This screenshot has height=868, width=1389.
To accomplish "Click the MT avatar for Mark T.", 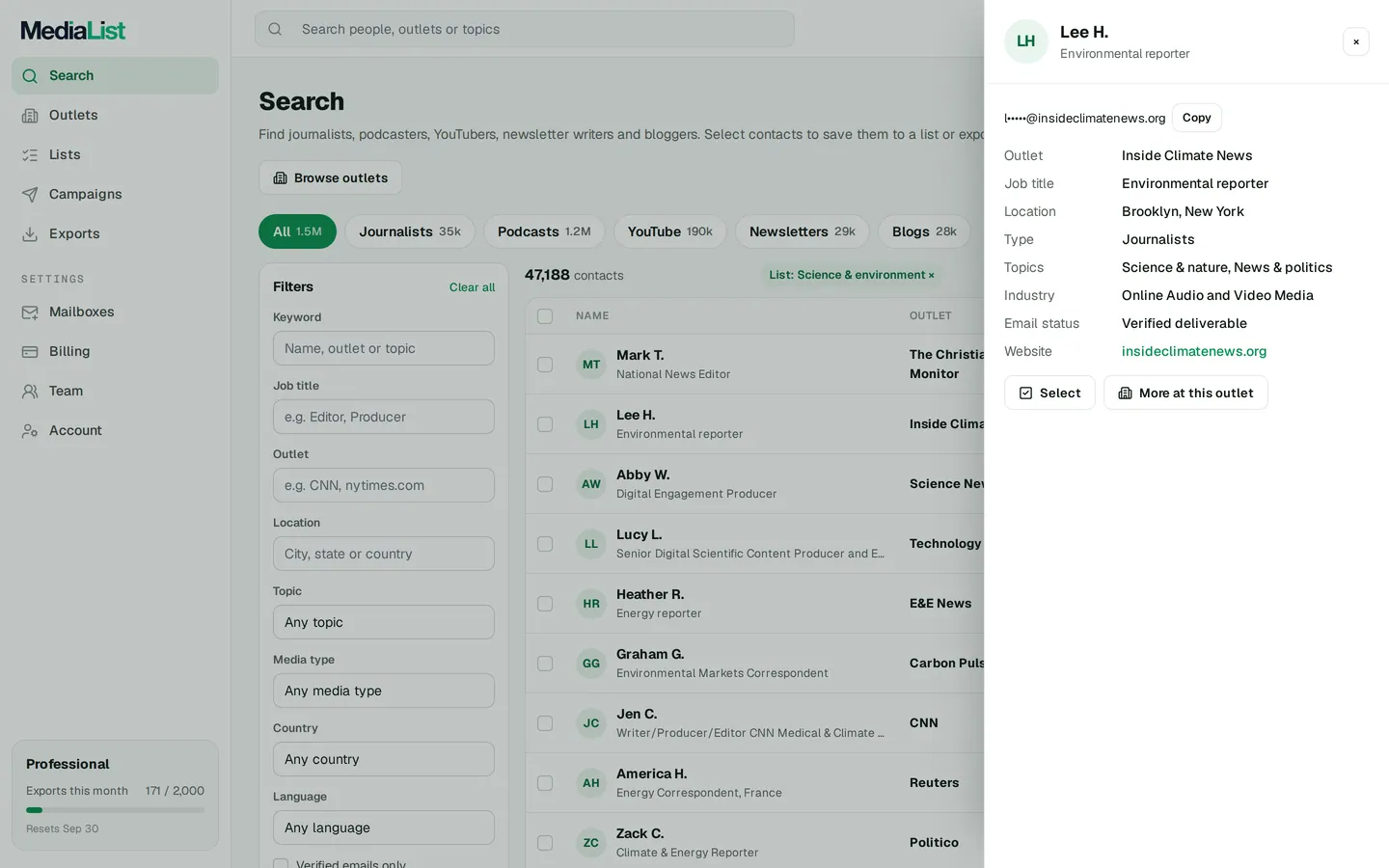I will 591,365.
